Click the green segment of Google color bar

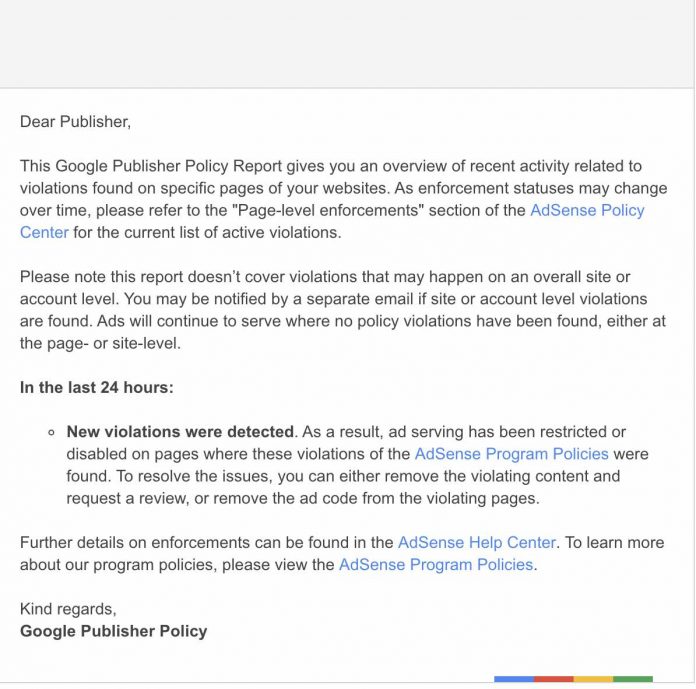point(632,679)
